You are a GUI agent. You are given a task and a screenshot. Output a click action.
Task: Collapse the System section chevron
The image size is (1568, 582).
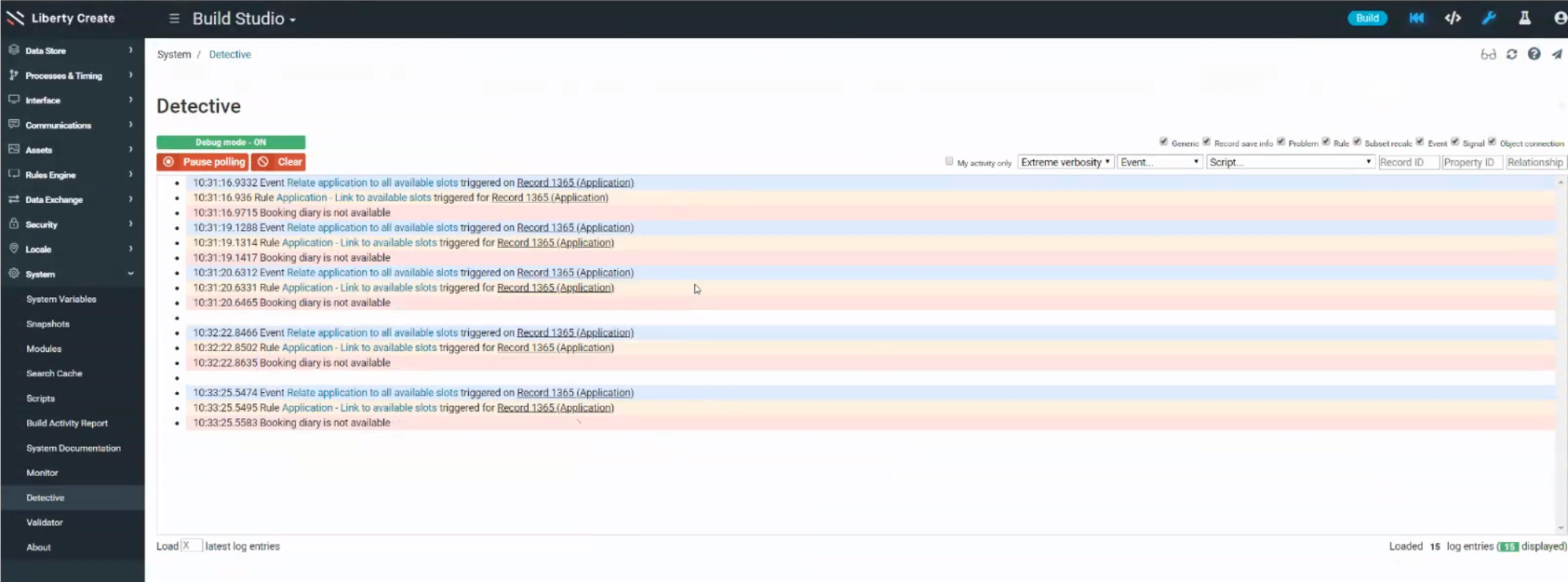click(x=130, y=274)
